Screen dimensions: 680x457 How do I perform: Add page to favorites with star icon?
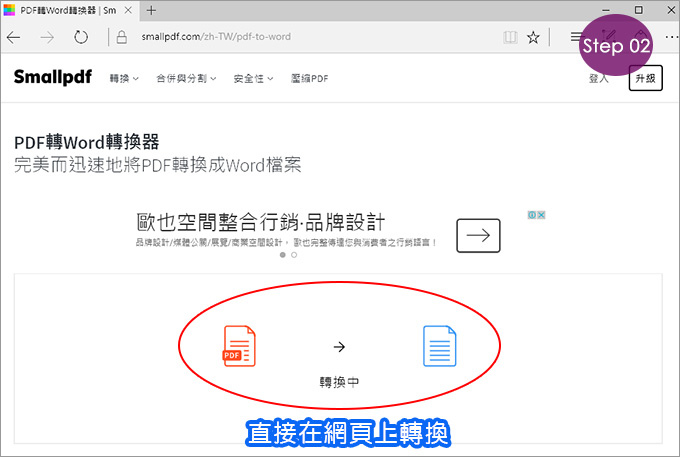pos(533,37)
